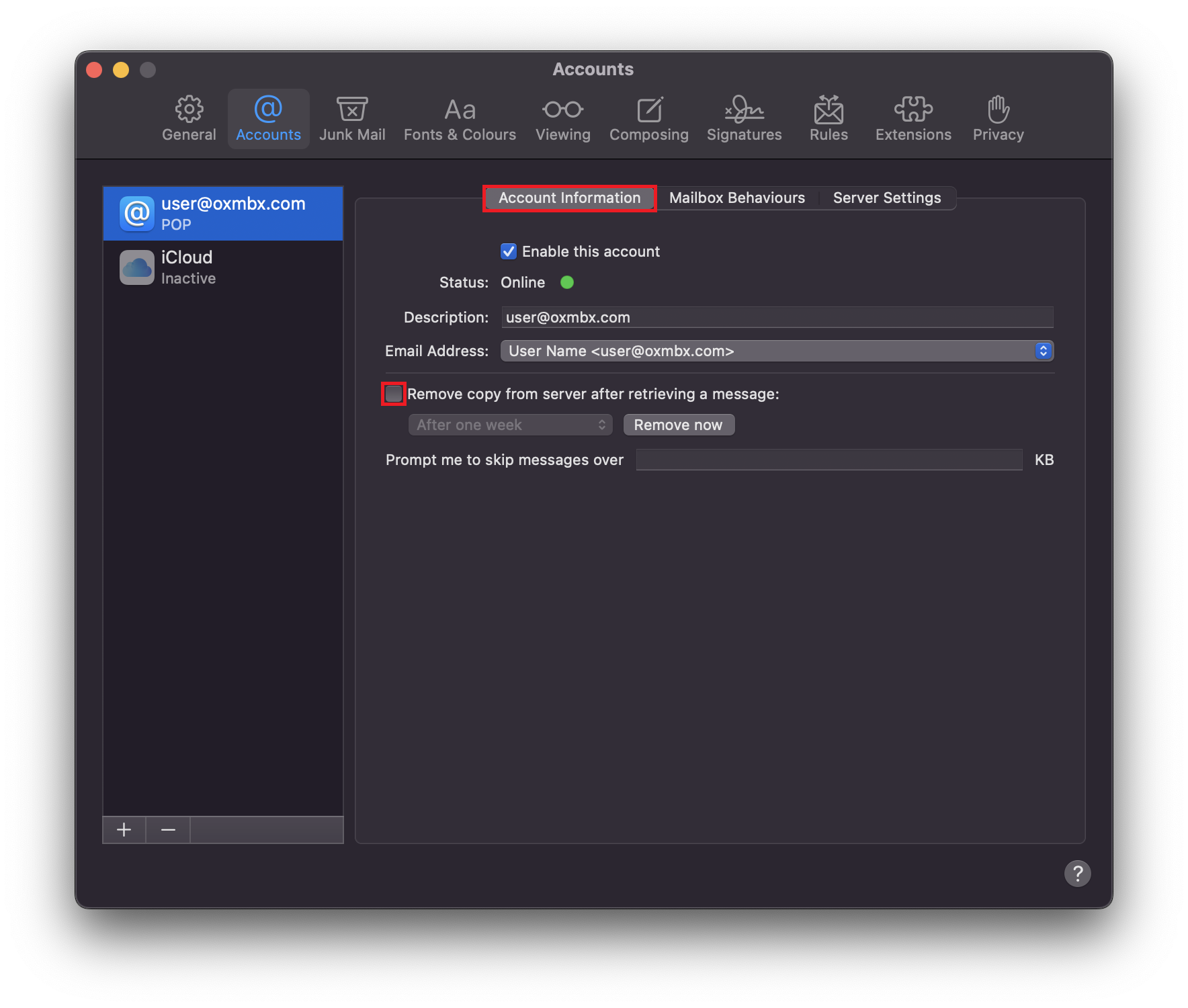Disable the Enable this account checkbox
This screenshot has height=1008, width=1188.
(509, 251)
